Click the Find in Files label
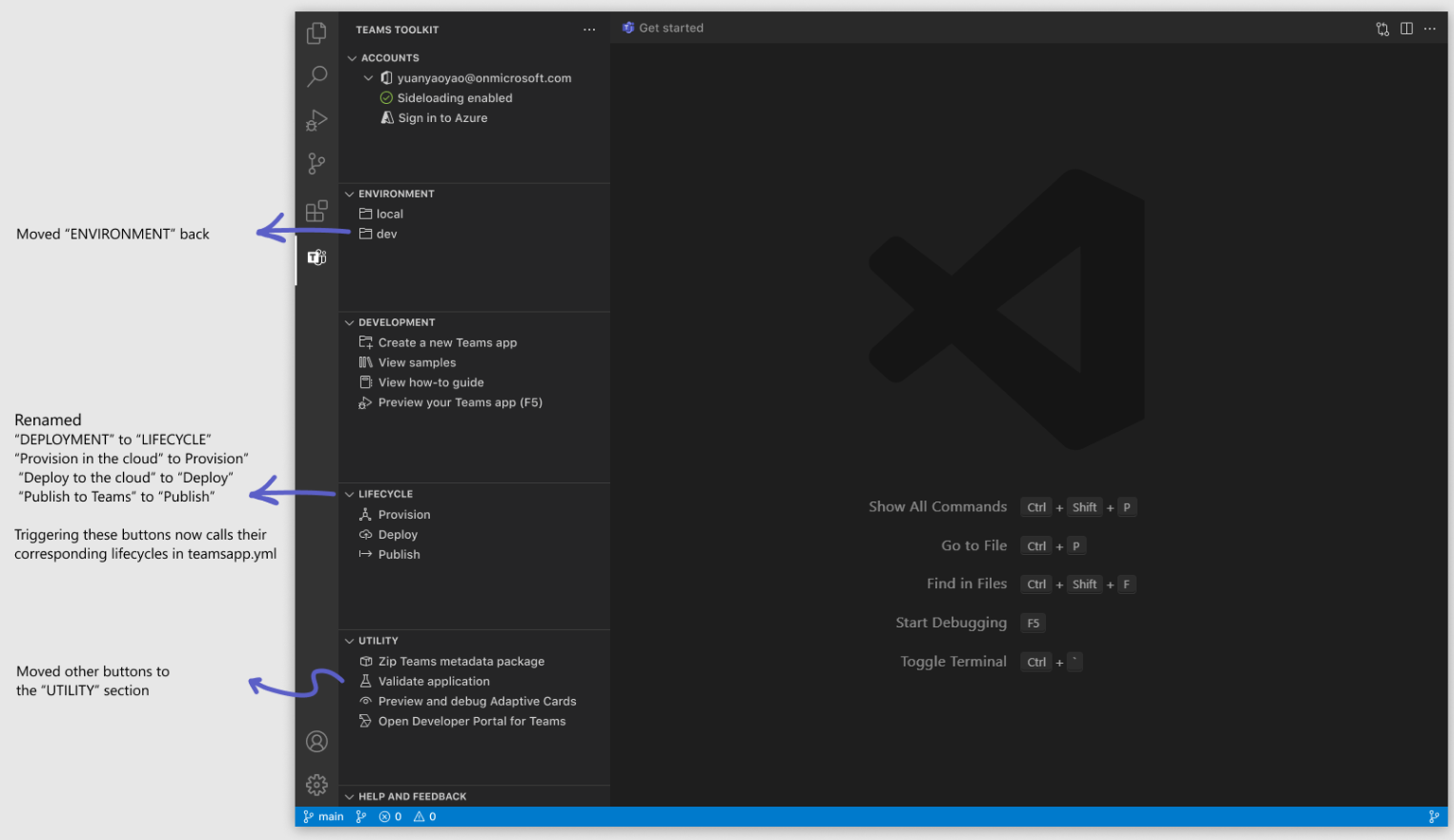This screenshot has height=840, width=1454. (x=967, y=584)
